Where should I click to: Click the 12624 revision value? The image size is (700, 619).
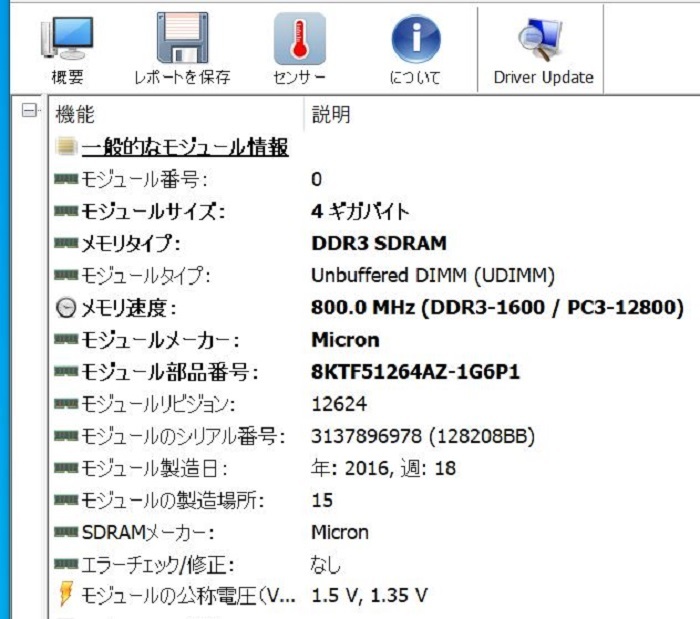(x=339, y=404)
